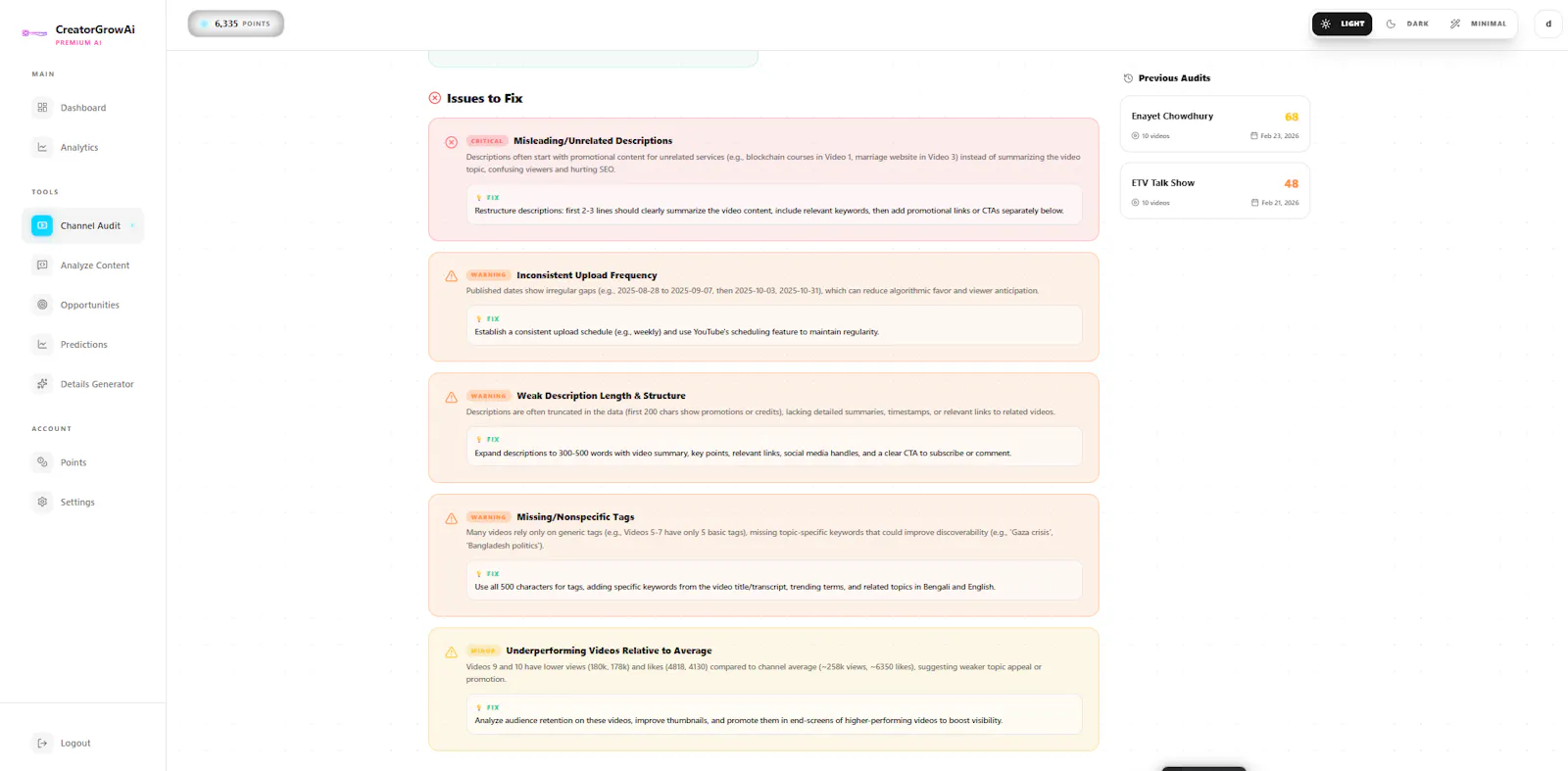Image resolution: width=1568 pixels, height=771 pixels.
Task: Click lightbulb icon in Inconsistent Upload fix
Action: pos(479,319)
